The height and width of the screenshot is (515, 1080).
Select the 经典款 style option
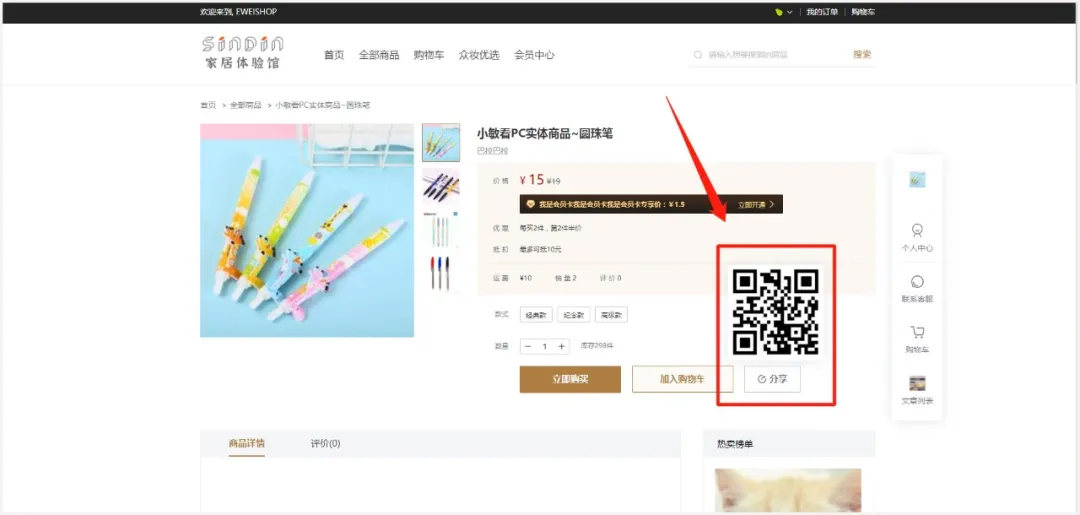tap(535, 315)
